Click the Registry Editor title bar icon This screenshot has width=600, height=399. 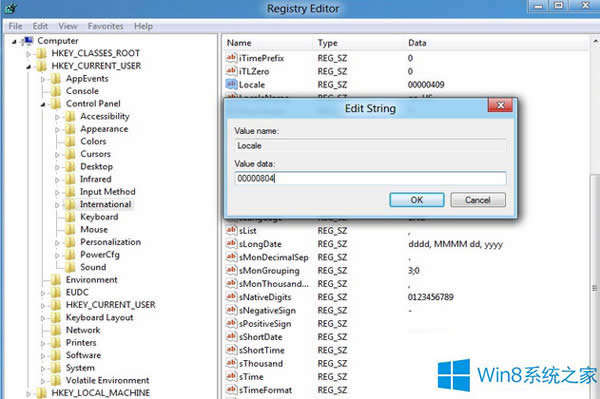click(11, 8)
